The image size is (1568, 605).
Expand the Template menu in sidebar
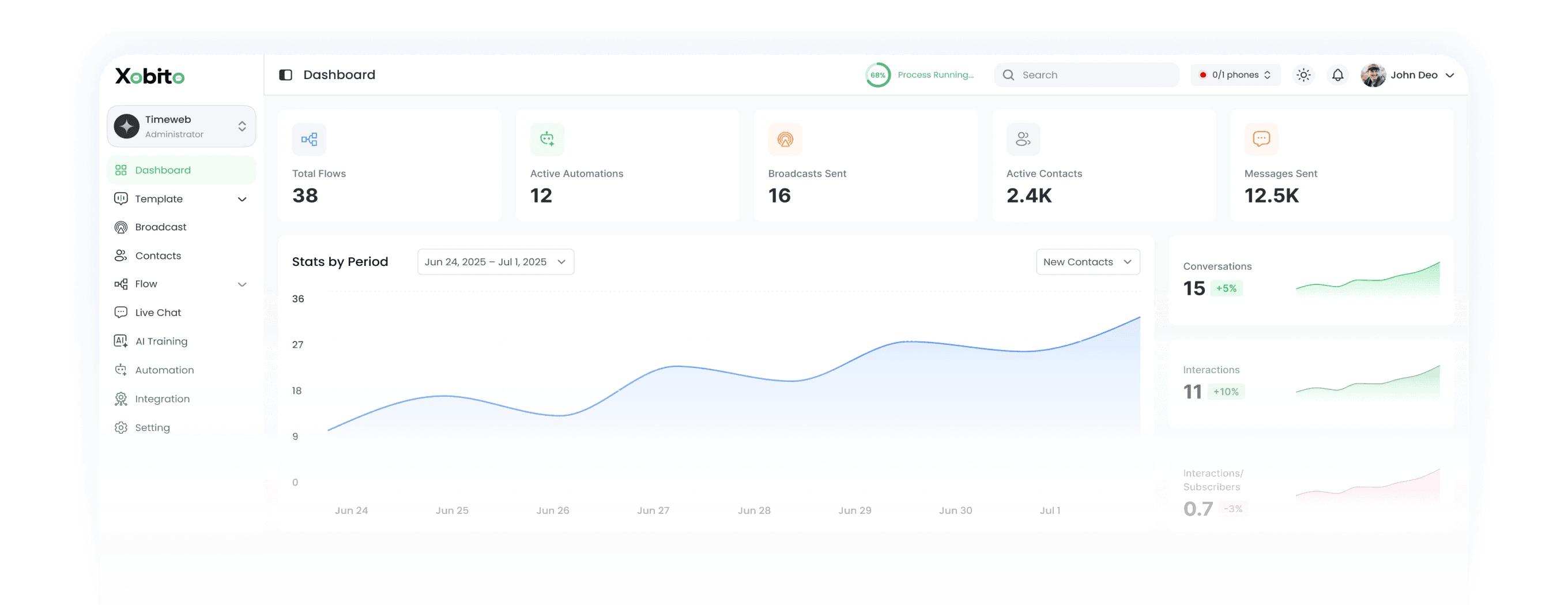click(x=242, y=198)
